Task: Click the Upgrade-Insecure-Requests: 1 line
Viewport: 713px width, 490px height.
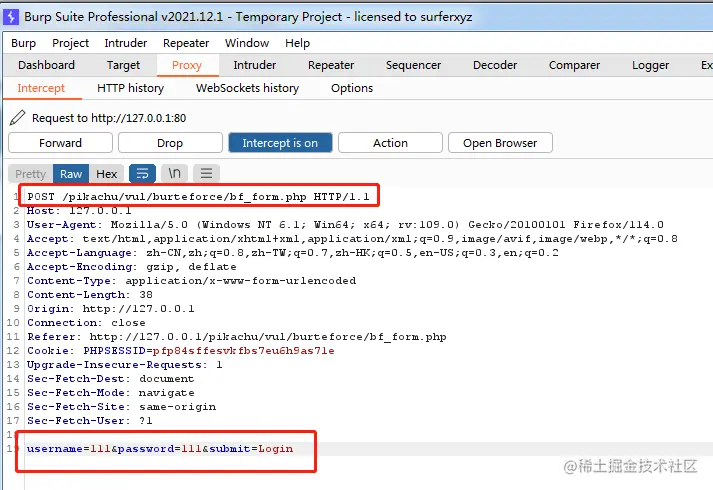Action: click(x=125, y=365)
